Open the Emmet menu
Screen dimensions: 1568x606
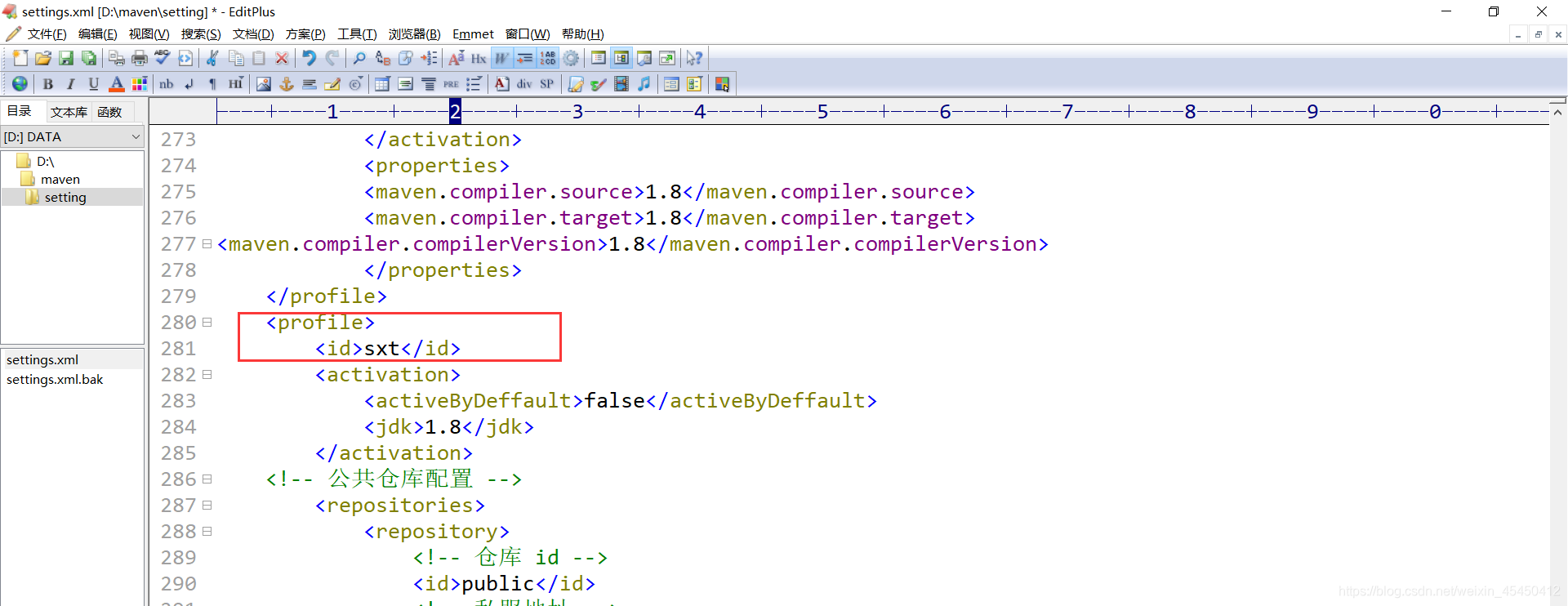click(x=473, y=33)
